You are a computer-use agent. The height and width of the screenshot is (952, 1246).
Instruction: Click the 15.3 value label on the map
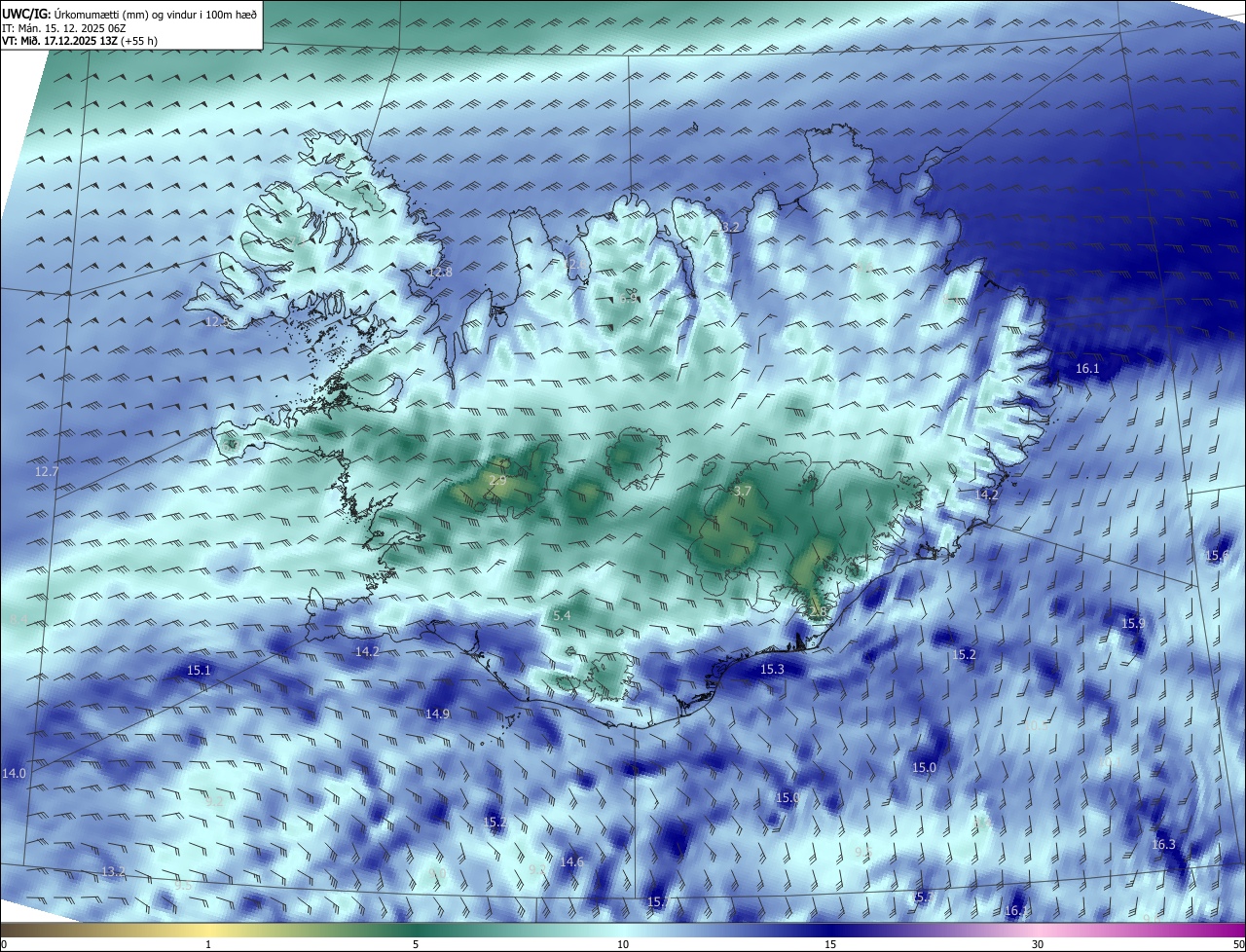[x=772, y=669]
